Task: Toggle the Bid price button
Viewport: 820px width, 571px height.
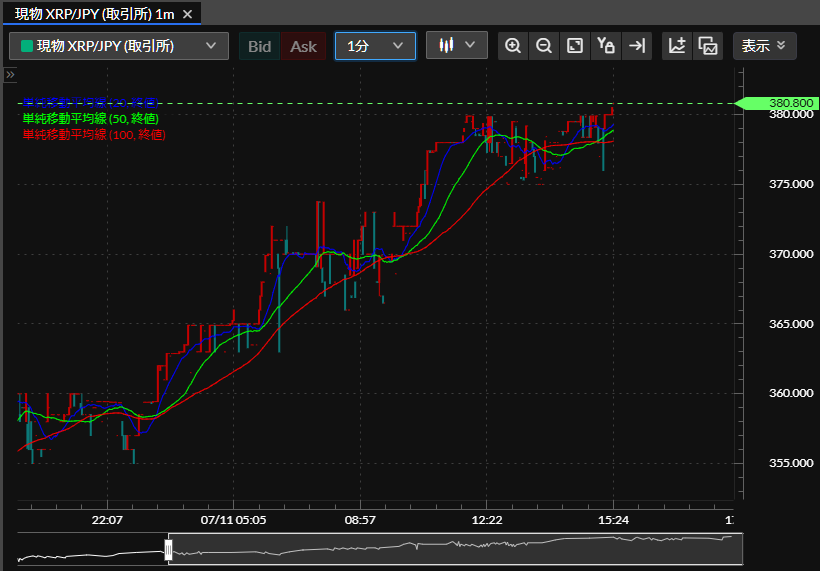Action: 259,47
